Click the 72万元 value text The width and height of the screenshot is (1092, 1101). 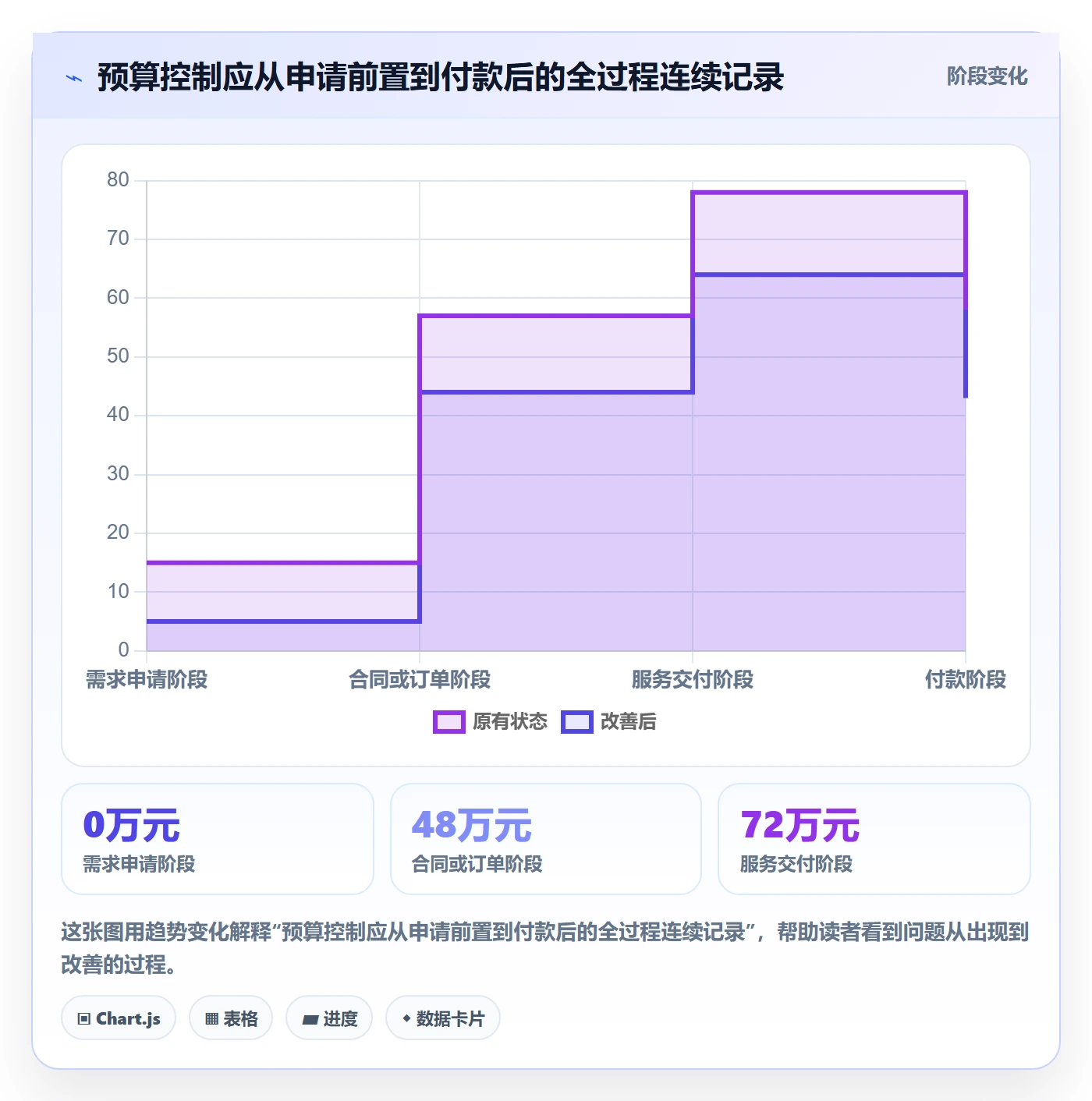800,825
